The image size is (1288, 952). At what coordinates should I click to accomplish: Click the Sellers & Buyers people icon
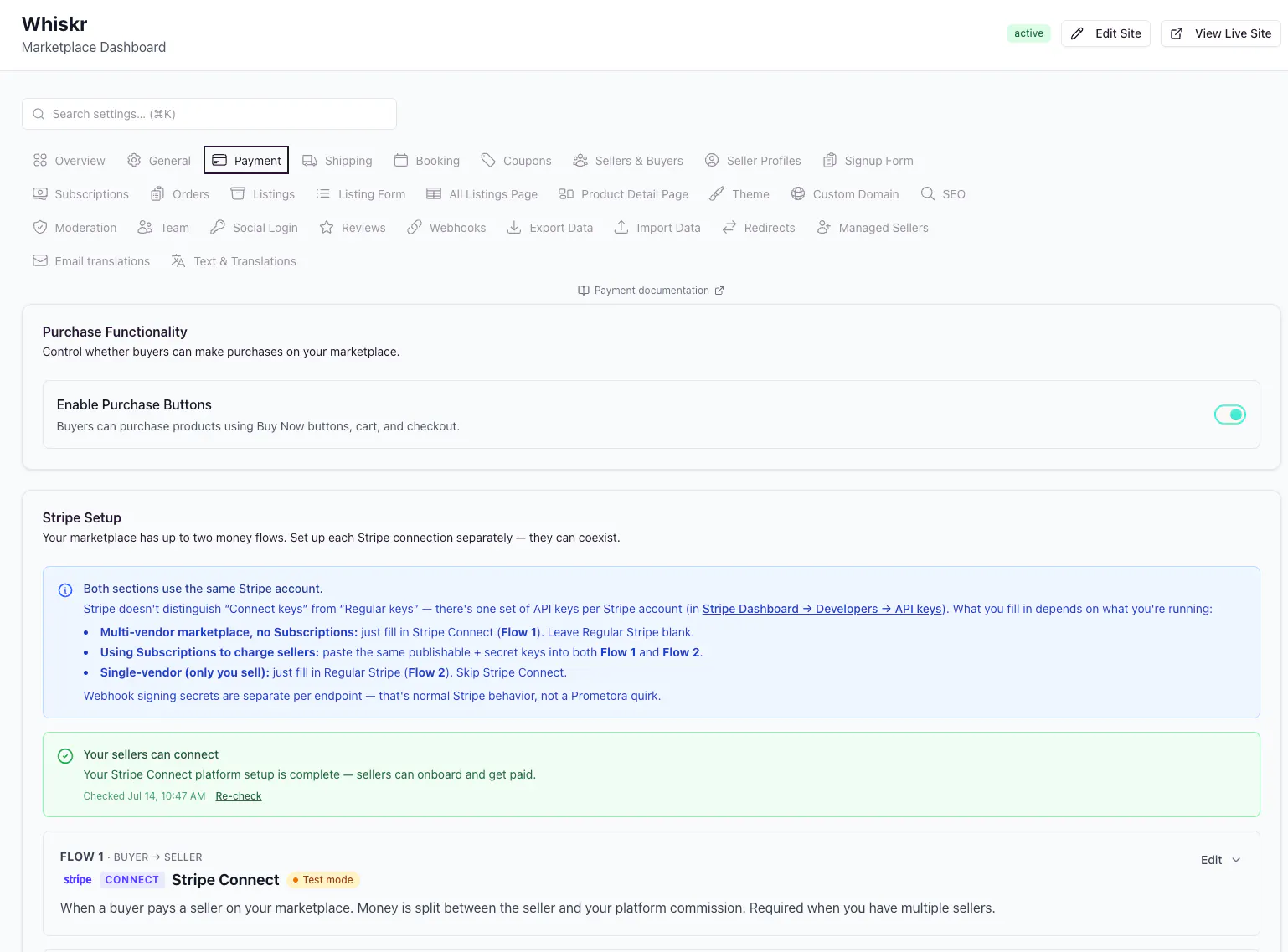tap(580, 160)
